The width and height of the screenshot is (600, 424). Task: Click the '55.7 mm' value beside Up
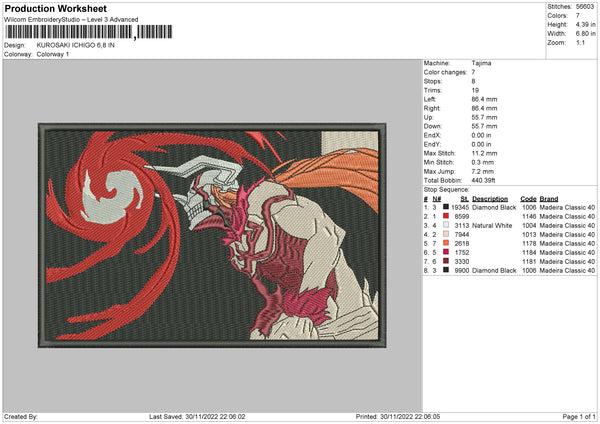coord(484,117)
